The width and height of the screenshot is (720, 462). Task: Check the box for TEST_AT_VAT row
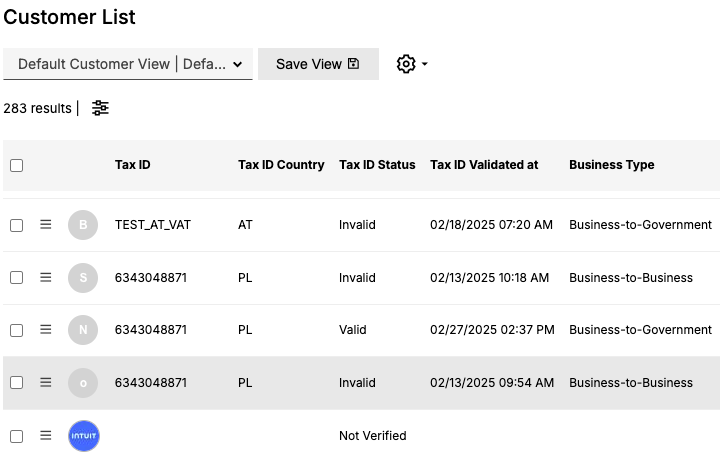tap(17, 225)
